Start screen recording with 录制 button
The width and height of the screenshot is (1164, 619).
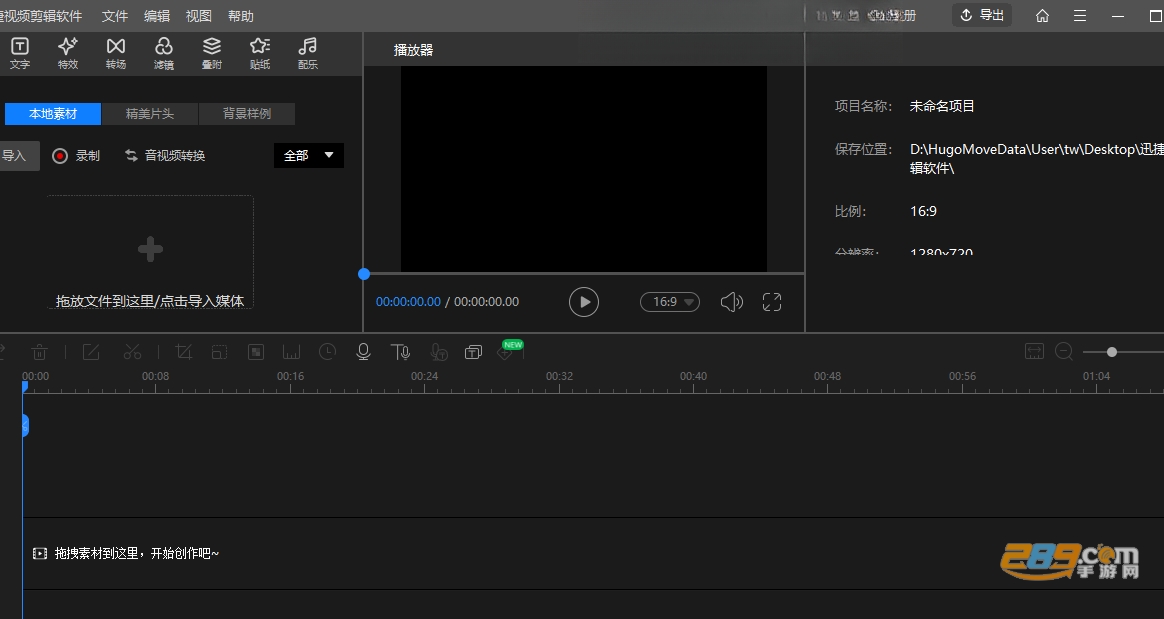76,155
